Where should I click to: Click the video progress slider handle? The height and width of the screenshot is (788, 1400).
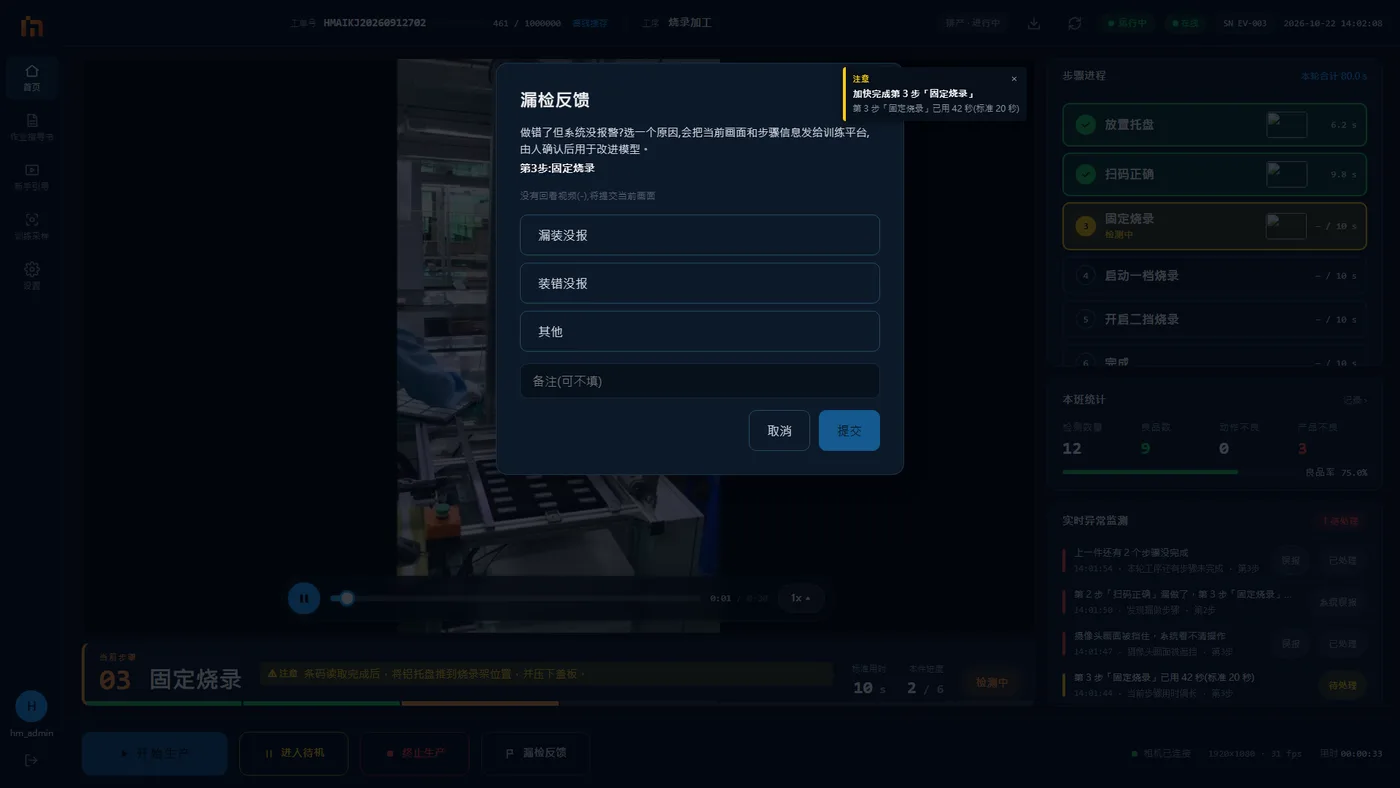[x=347, y=598]
